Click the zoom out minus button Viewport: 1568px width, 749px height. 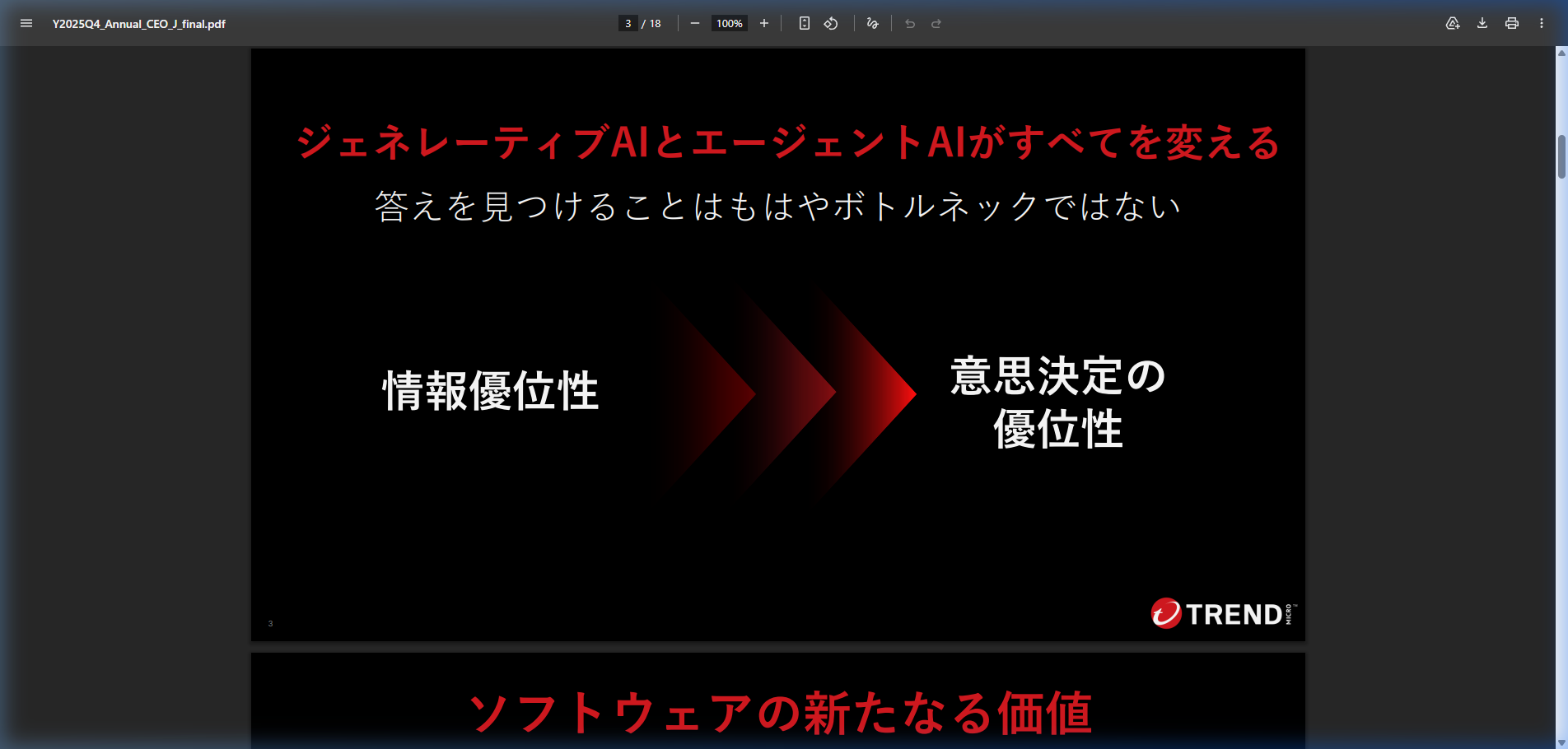tap(695, 23)
